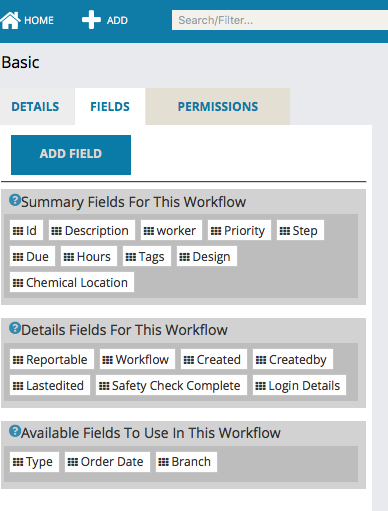Select the Createdby field chip
The width and height of the screenshot is (388, 511).
tap(293, 359)
